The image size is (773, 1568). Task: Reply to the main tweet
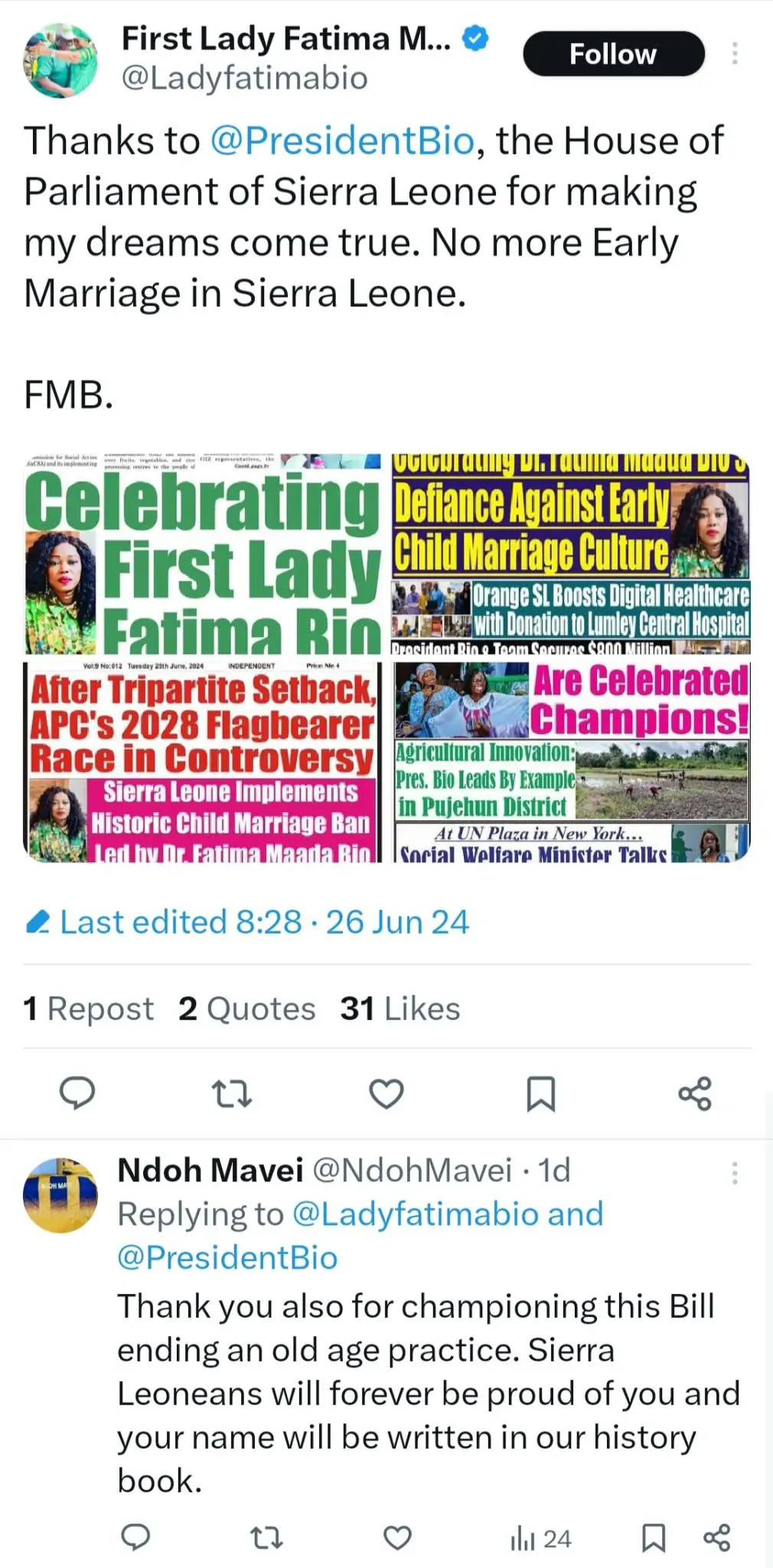coord(77,1093)
